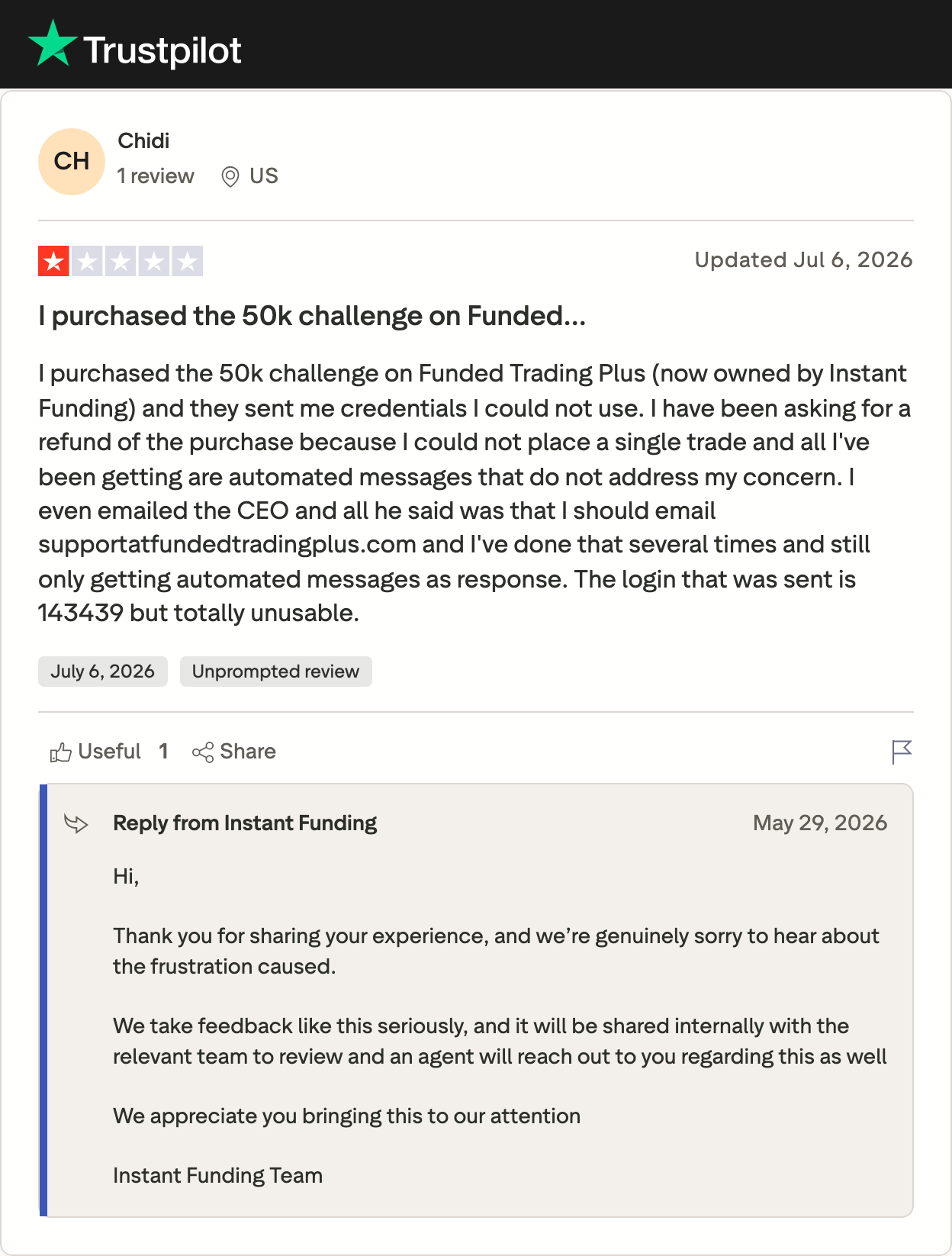Click the fifth grey rating star
952x1256 pixels.
tap(188, 261)
